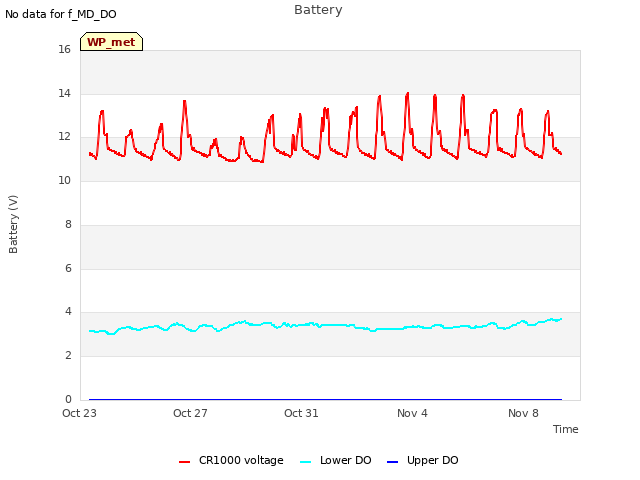Click the highest red voltage peak near Nov 4
640x480 pixels.
tap(407, 93)
